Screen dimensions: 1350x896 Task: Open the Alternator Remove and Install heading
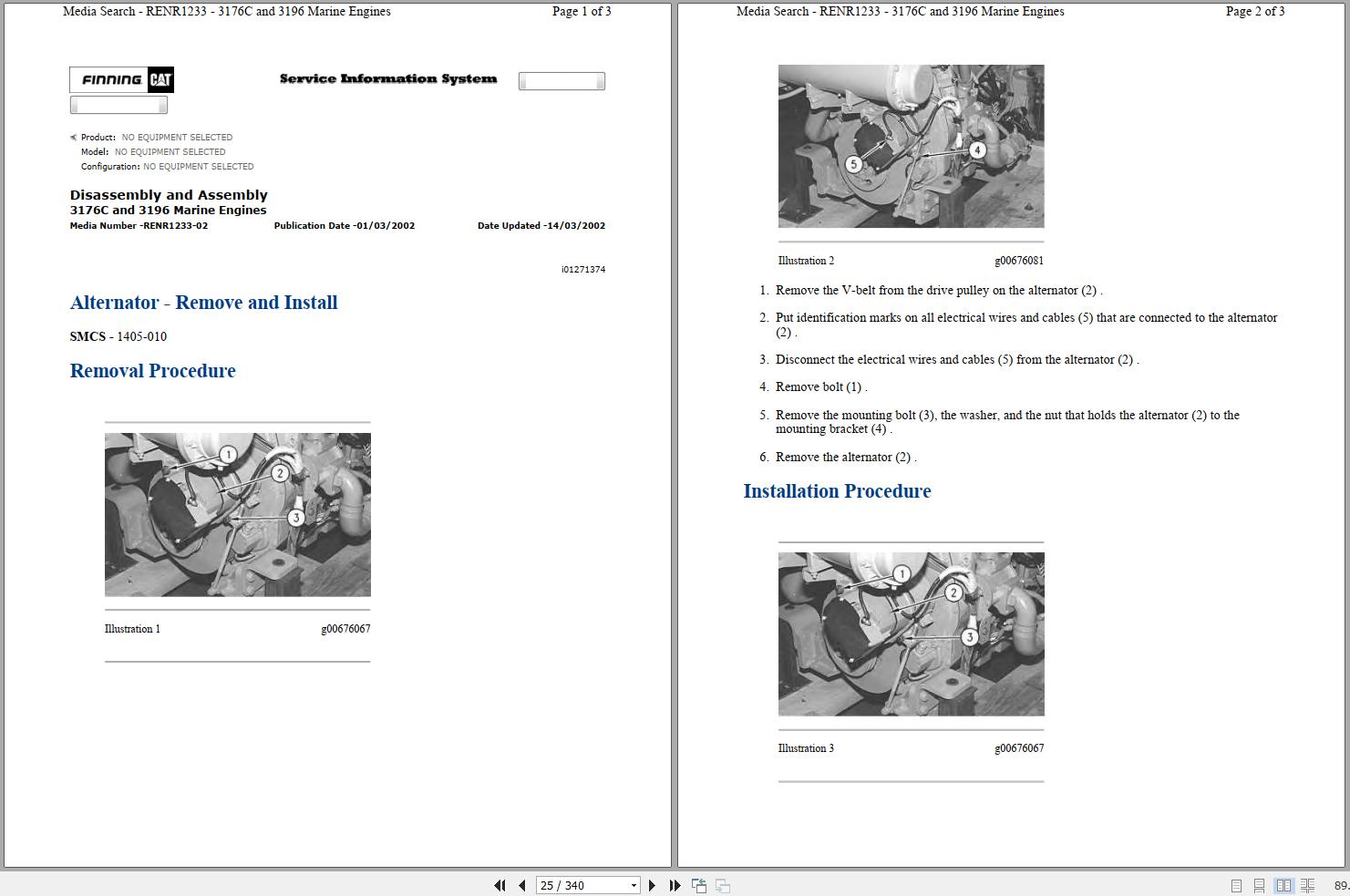click(203, 302)
